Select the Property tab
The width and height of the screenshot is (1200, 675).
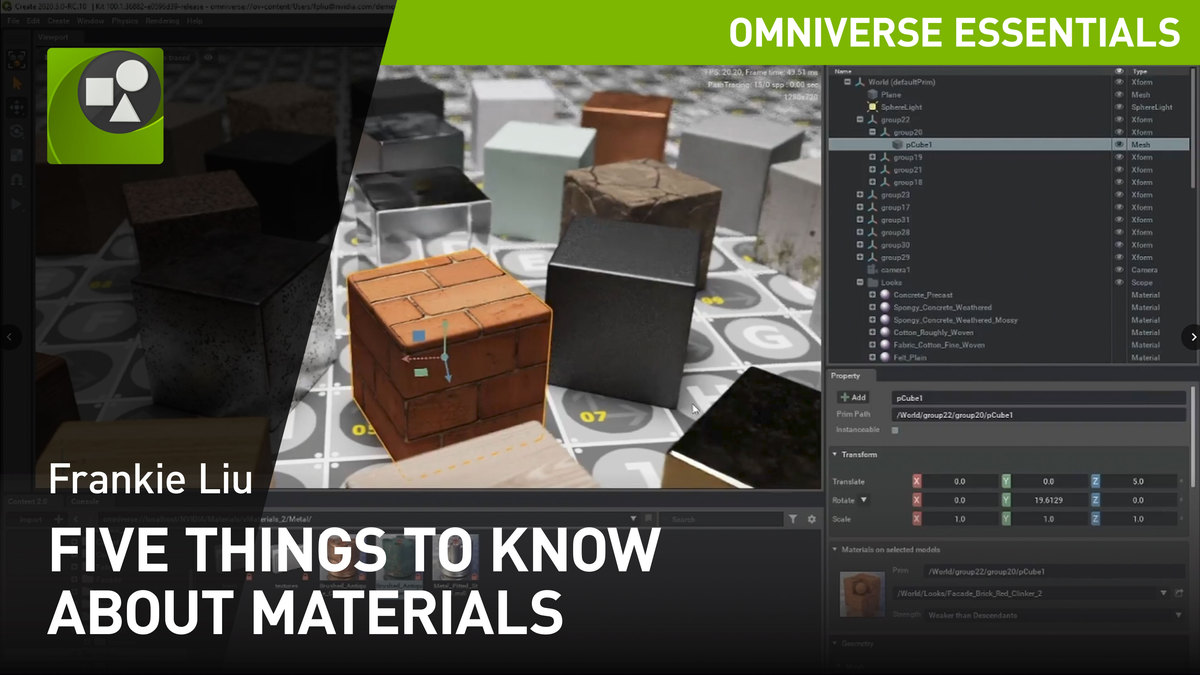tap(846, 376)
